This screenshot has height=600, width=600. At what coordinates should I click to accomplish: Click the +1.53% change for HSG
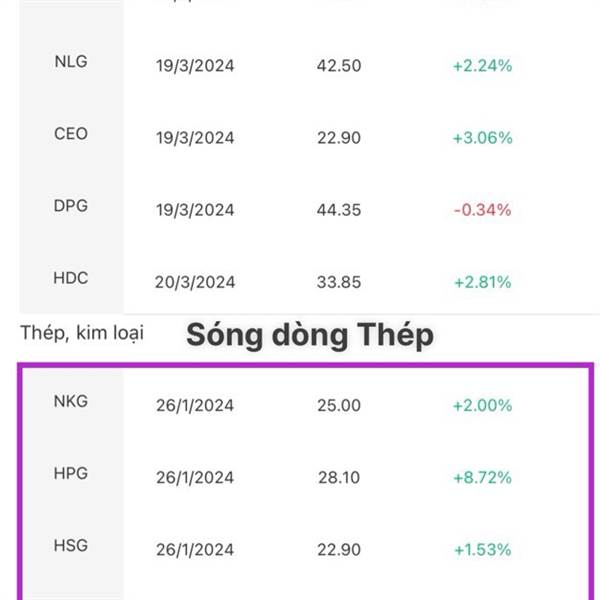482,549
